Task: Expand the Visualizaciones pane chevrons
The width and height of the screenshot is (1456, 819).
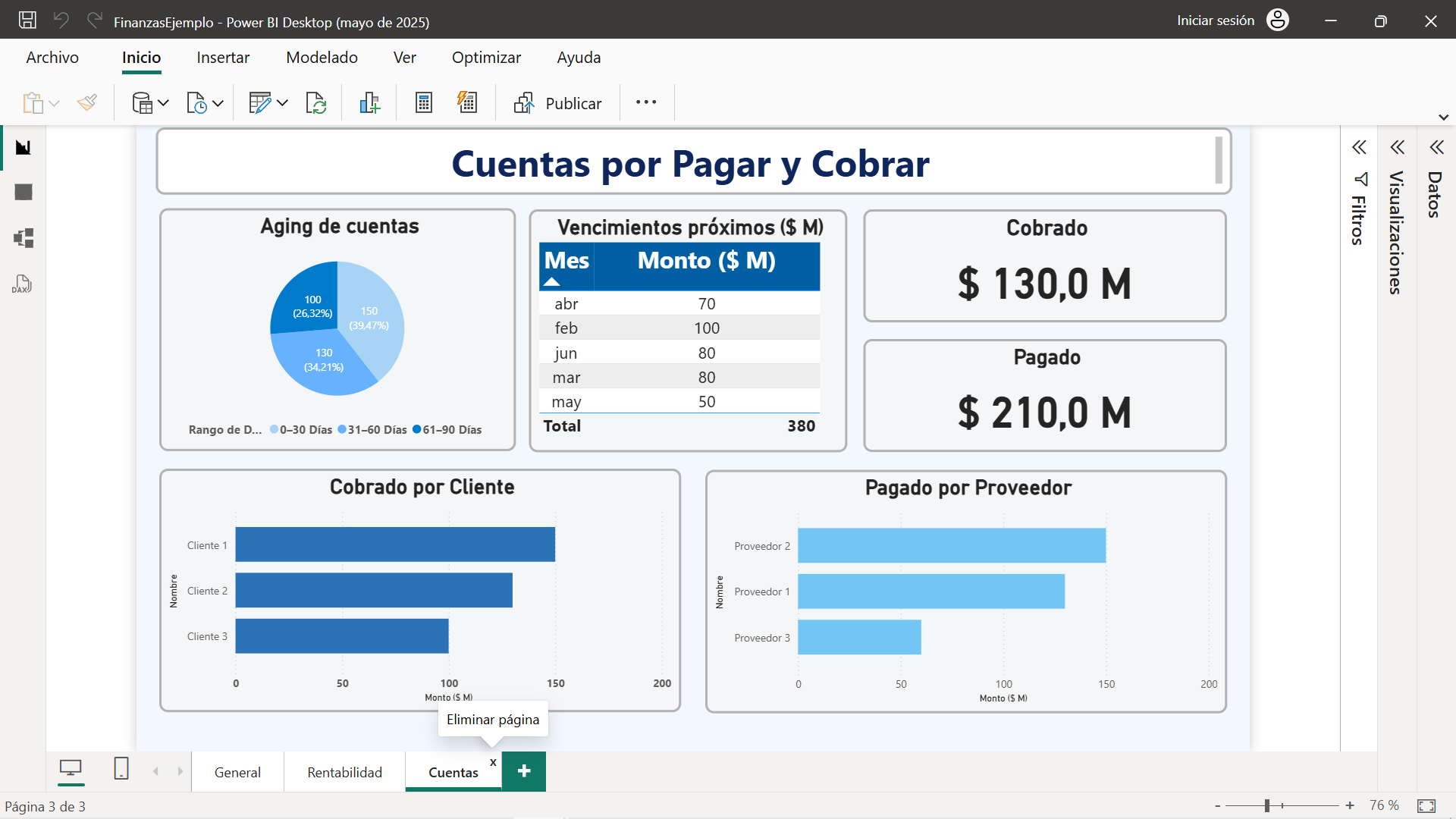Action: [1398, 147]
